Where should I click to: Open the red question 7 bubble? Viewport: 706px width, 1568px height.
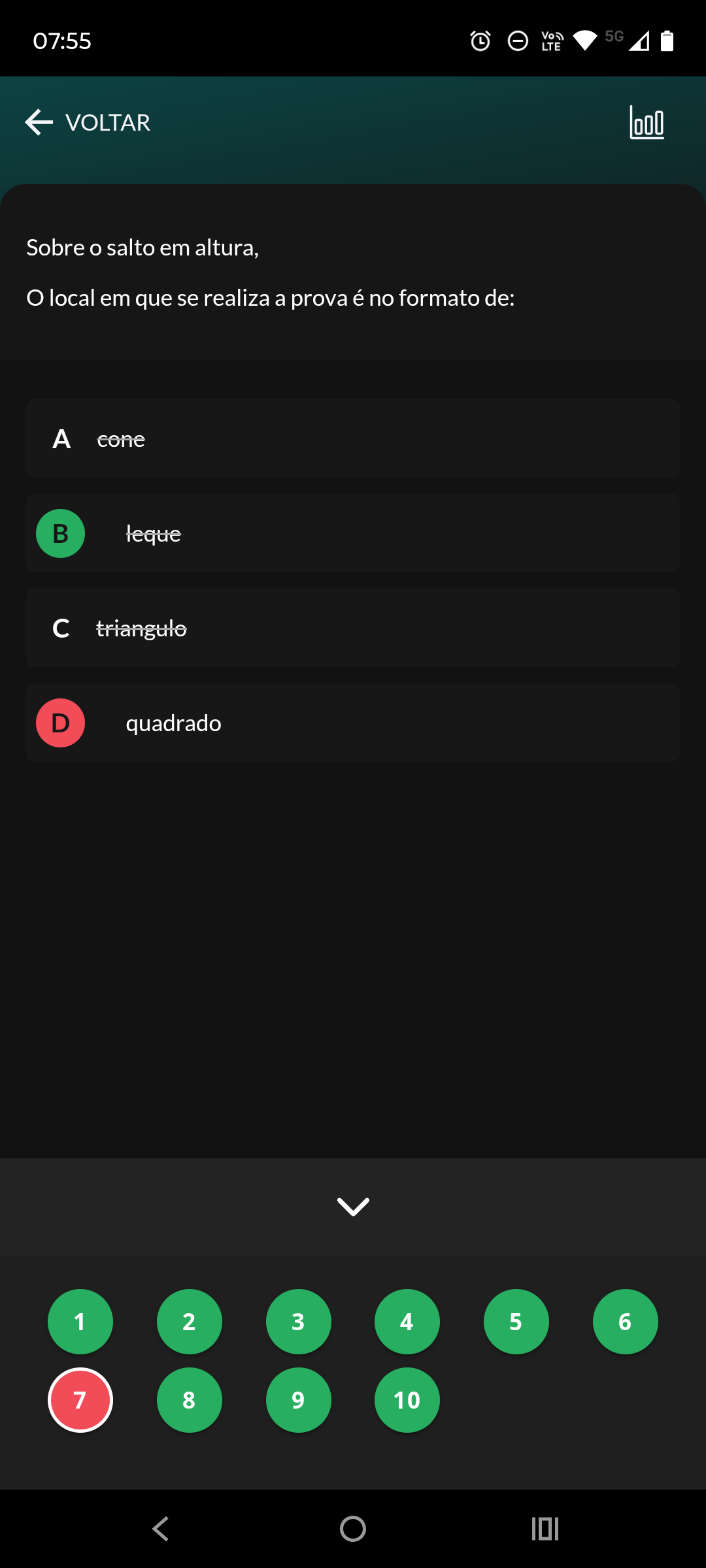[x=80, y=1400]
